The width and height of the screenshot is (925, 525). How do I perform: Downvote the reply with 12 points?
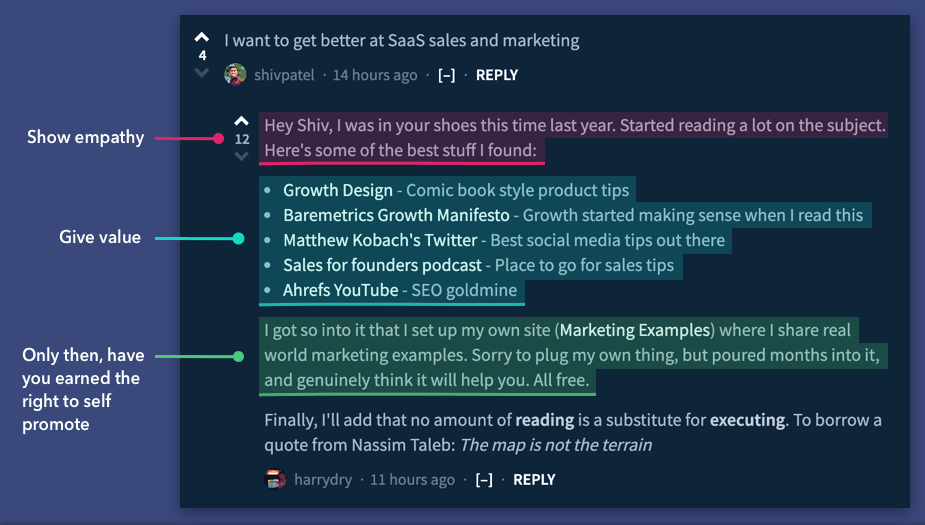[x=241, y=157]
